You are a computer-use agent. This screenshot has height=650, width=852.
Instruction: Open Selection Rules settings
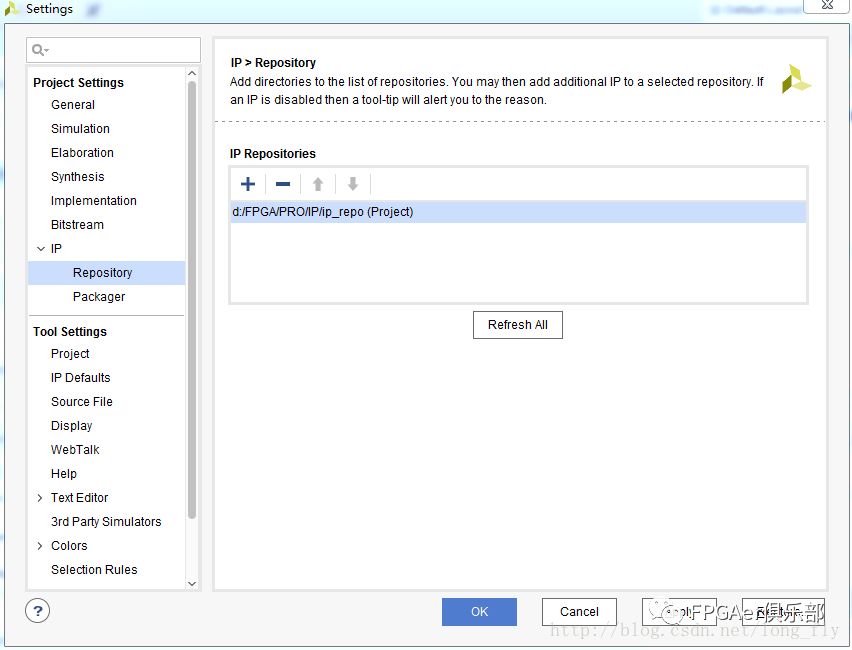94,570
